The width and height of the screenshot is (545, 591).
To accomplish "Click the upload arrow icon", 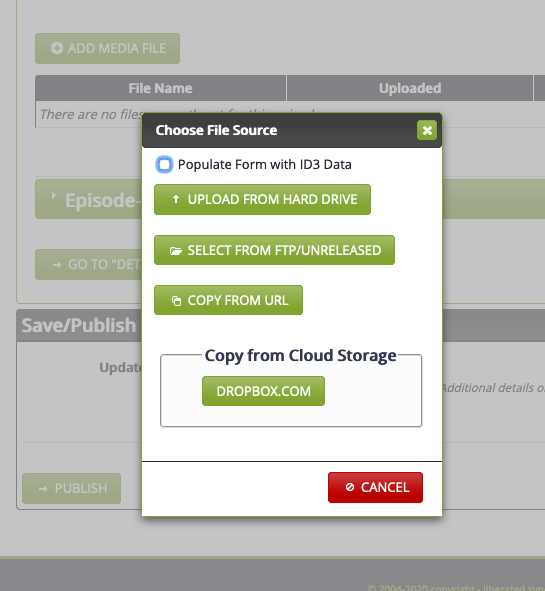I will pos(176,199).
